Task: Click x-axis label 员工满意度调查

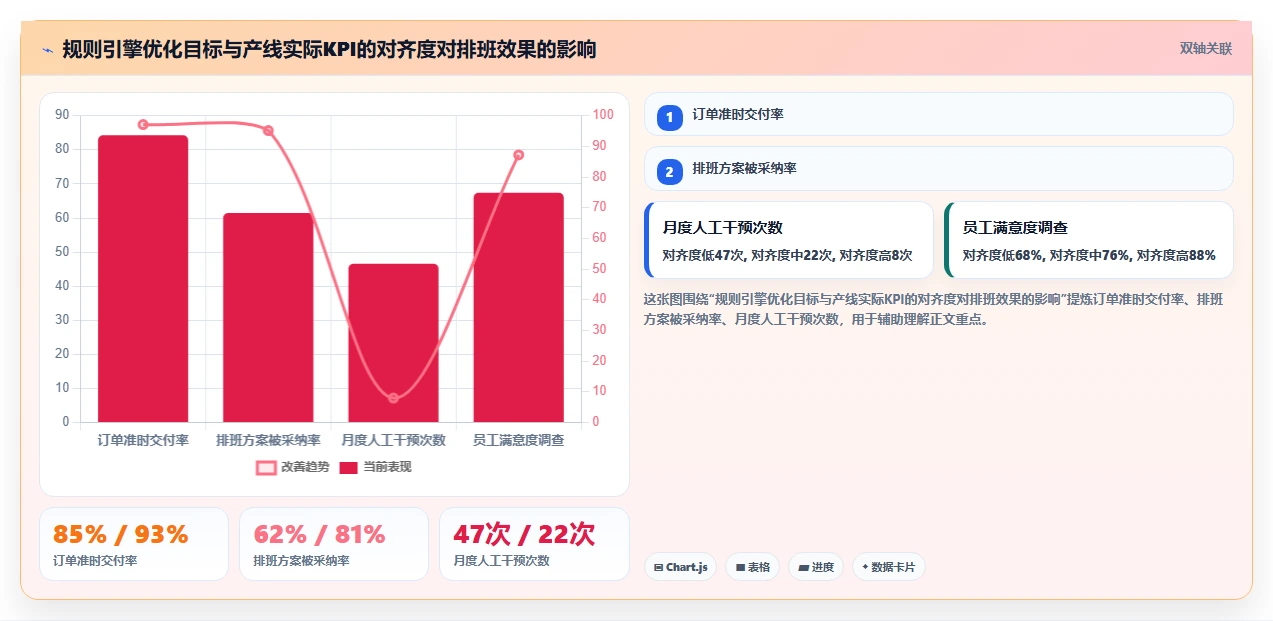Action: [518, 440]
